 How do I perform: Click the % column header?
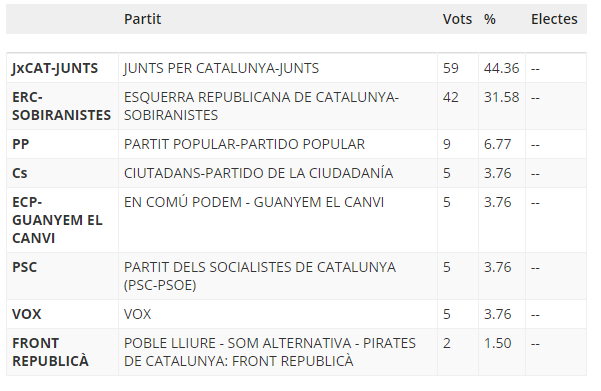[489, 19]
